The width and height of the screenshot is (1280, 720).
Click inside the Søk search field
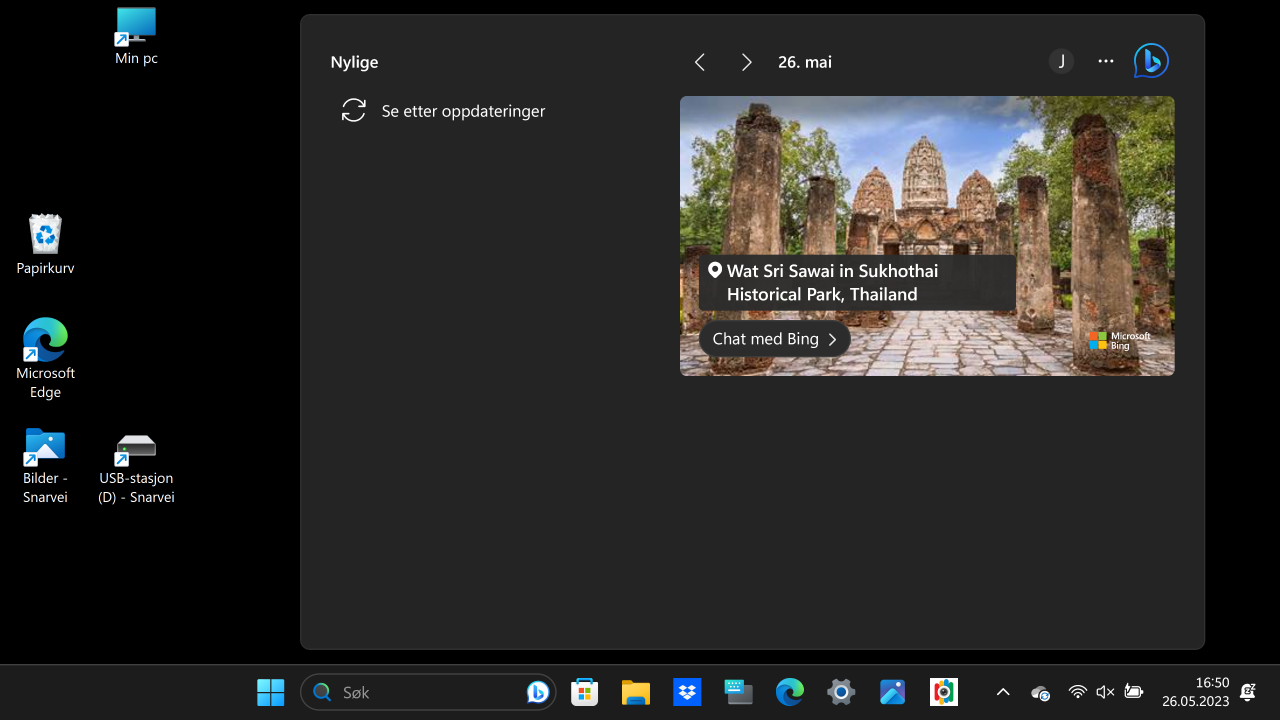pyautogui.click(x=420, y=691)
